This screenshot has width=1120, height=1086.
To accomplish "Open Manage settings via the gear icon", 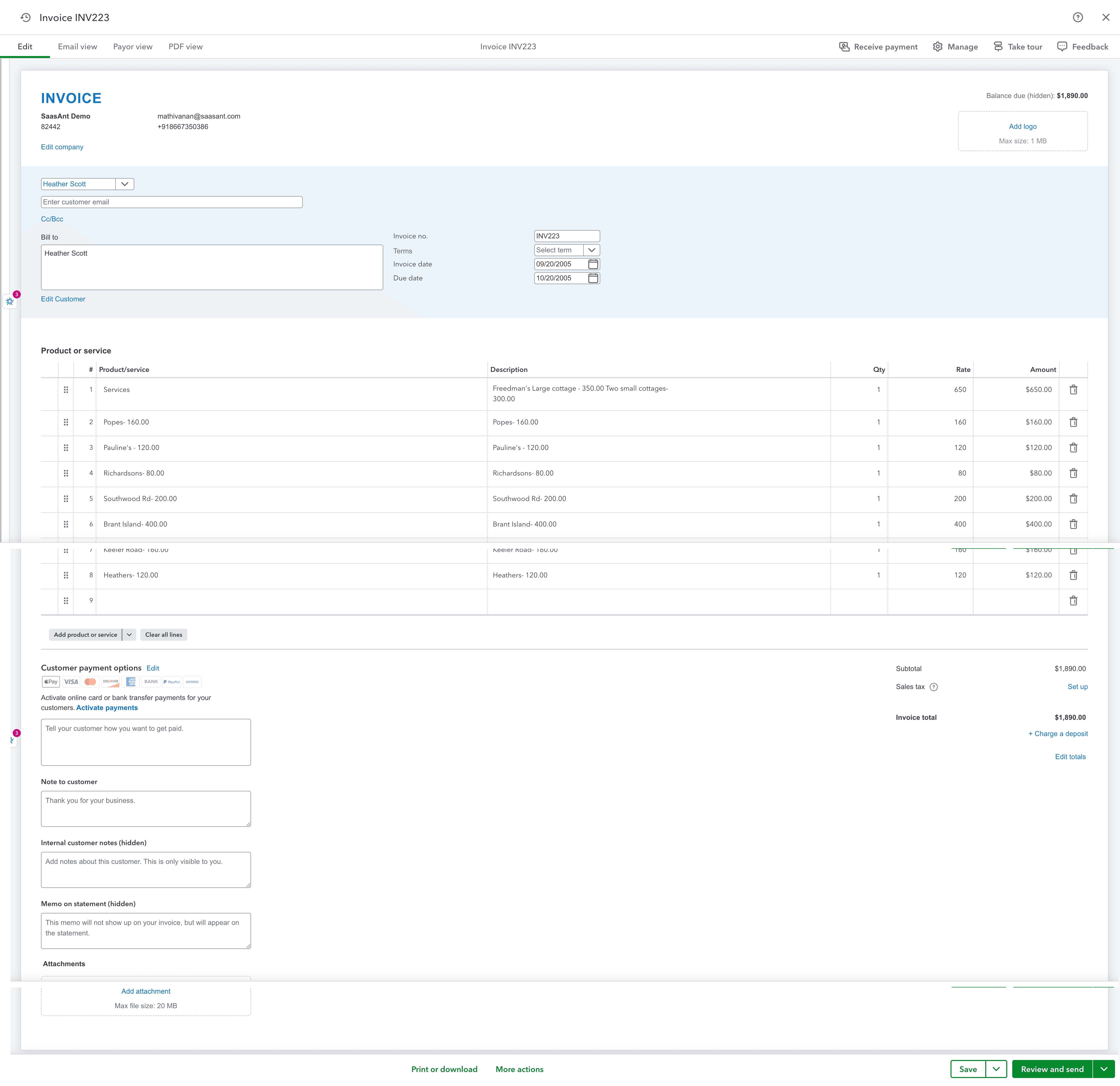I will (x=938, y=46).
